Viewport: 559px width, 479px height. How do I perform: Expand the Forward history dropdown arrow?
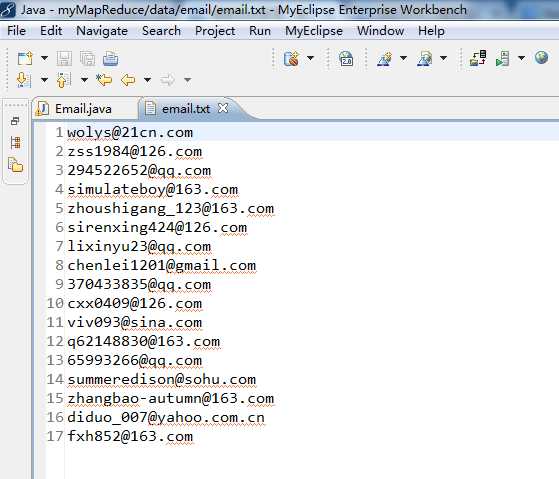point(188,80)
